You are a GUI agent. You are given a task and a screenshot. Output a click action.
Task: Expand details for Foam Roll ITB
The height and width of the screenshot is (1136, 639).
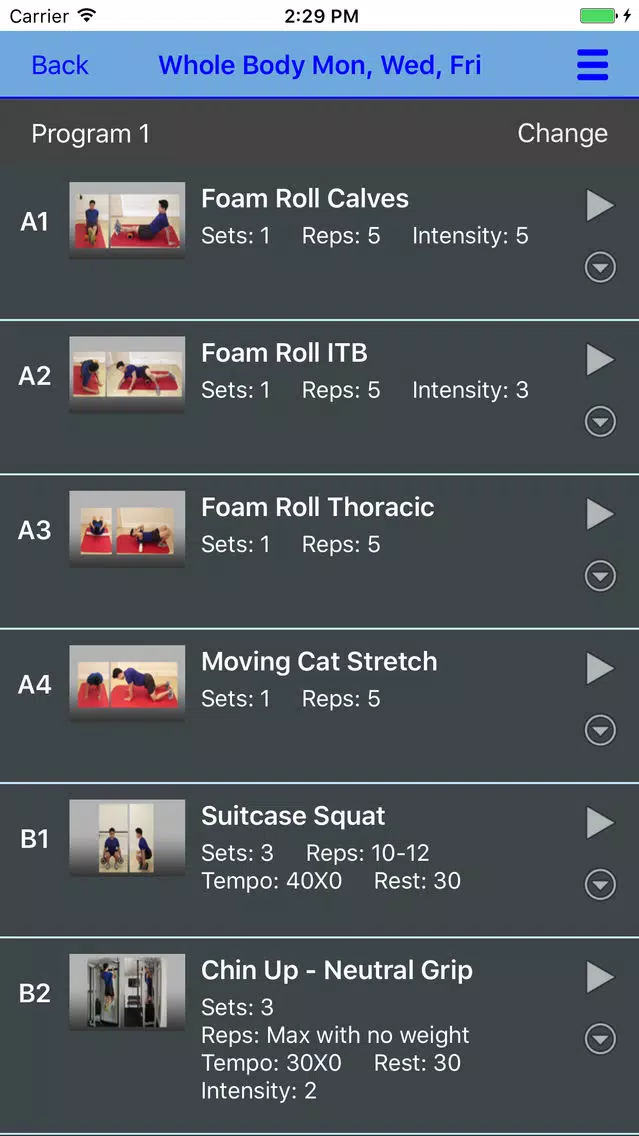tap(600, 422)
